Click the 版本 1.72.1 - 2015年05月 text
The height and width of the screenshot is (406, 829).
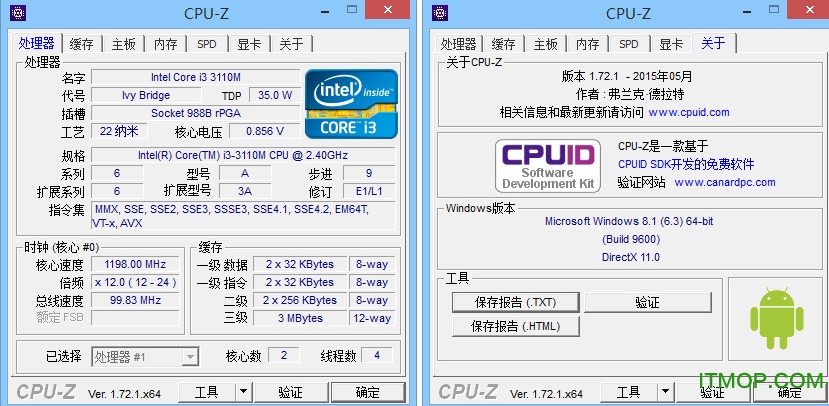point(627,77)
